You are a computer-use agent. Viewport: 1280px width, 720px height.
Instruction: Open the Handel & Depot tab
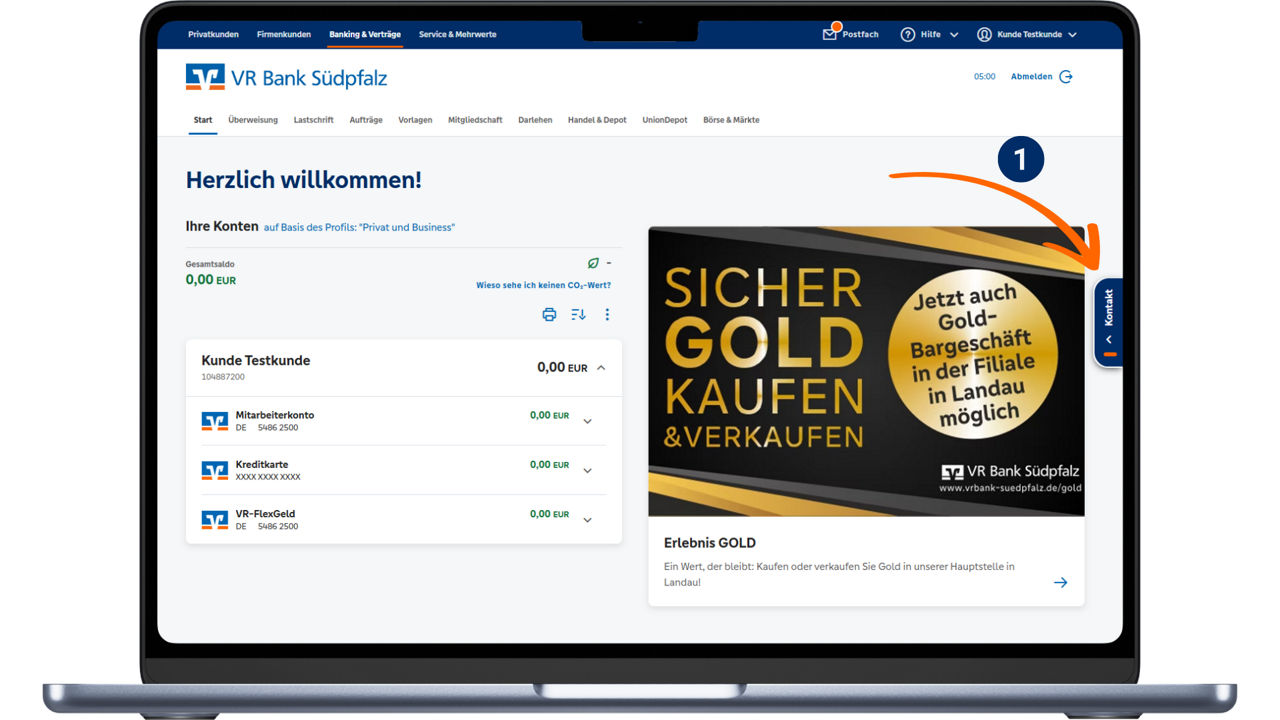(x=597, y=120)
